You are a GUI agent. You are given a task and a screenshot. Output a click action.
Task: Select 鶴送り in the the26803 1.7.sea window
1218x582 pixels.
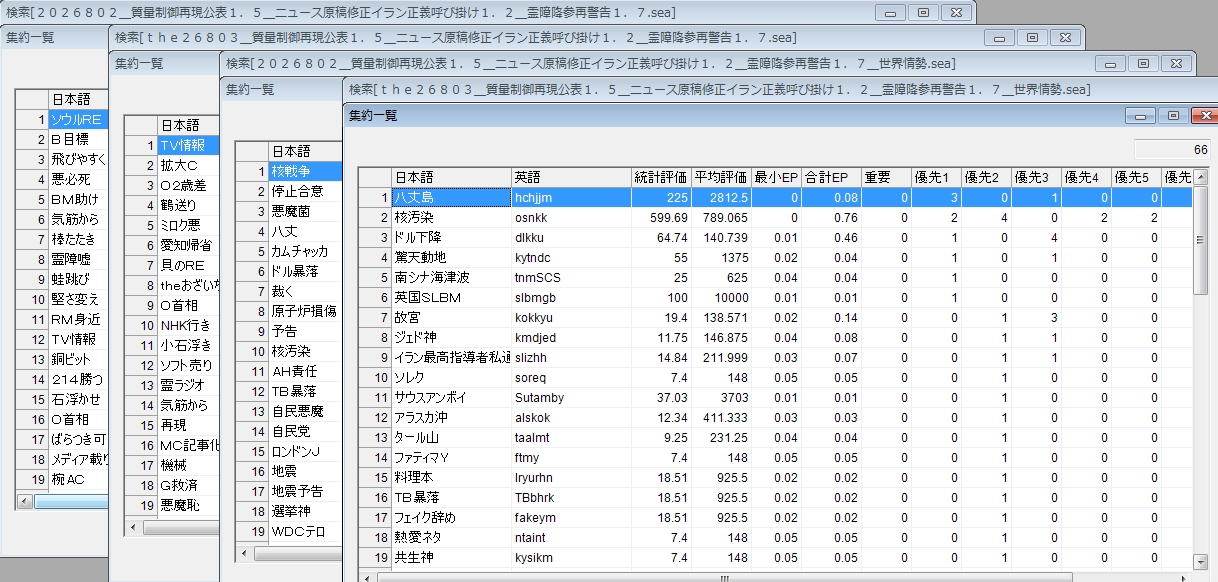(x=188, y=205)
